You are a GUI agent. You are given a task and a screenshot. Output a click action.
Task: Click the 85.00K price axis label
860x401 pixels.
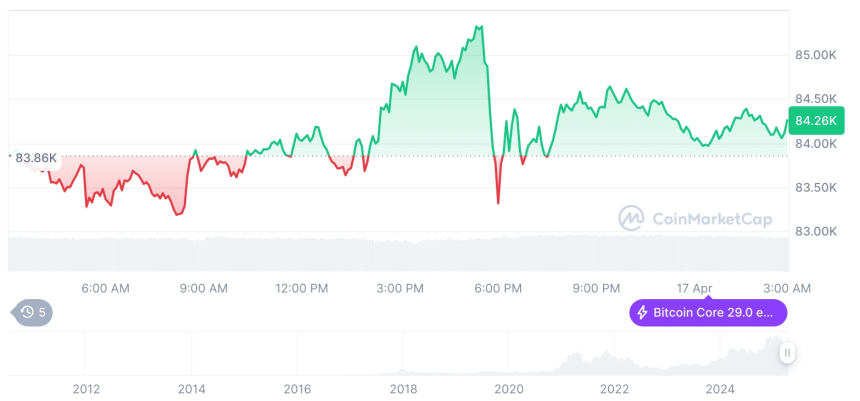[816, 54]
